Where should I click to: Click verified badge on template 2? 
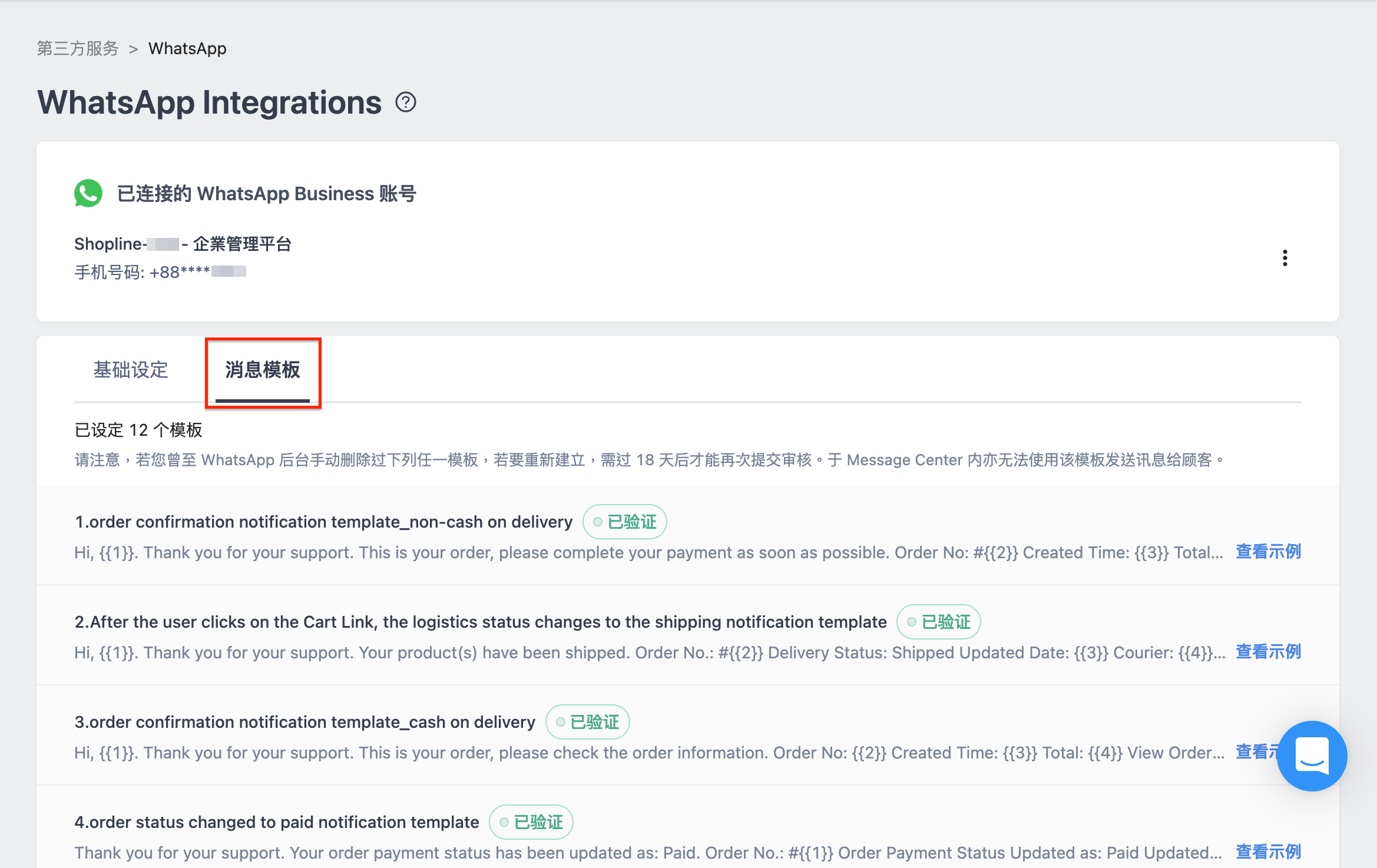pyautogui.click(x=938, y=622)
